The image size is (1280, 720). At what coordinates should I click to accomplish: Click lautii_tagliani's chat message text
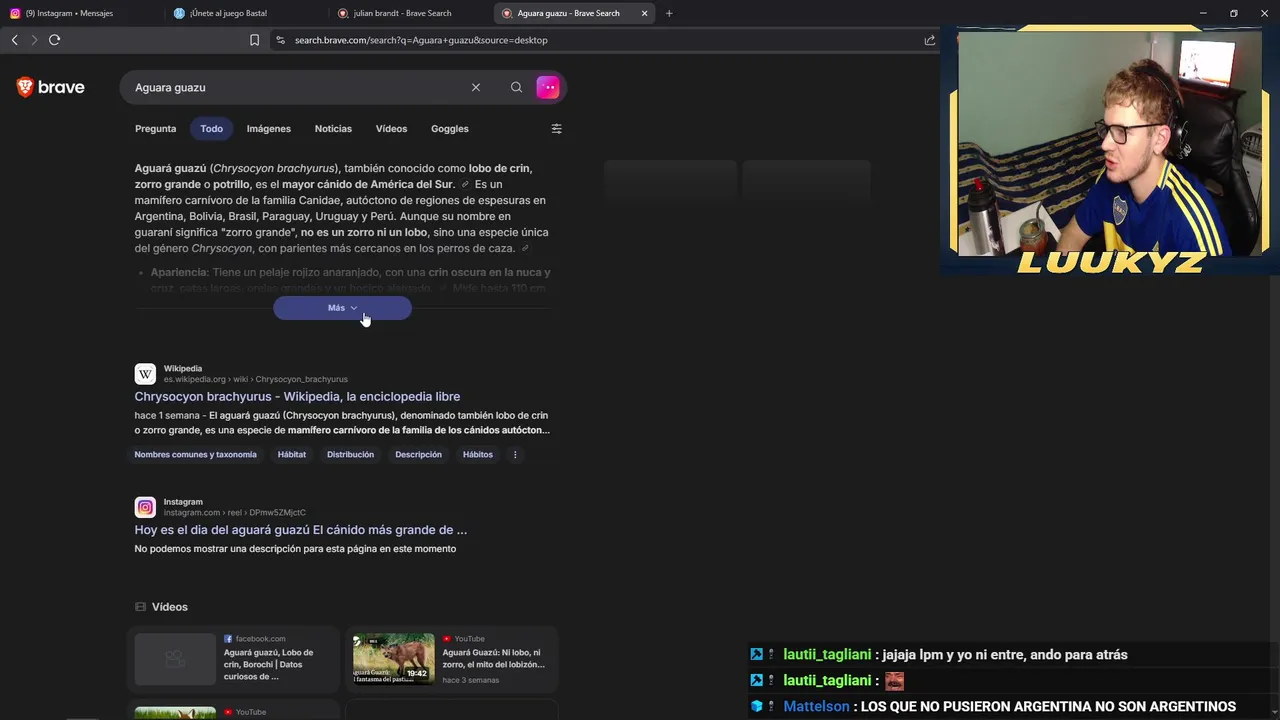pyautogui.click(x=1004, y=655)
